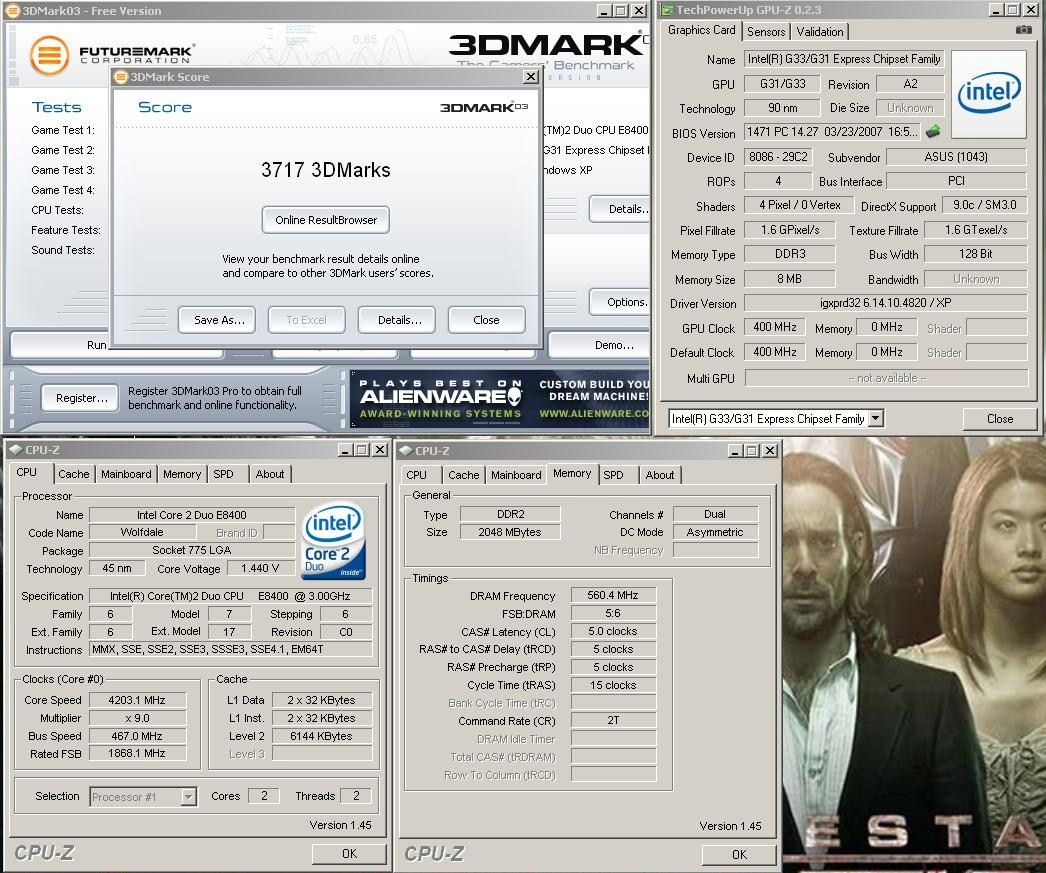Click the Command Rate value 2T

(613, 720)
